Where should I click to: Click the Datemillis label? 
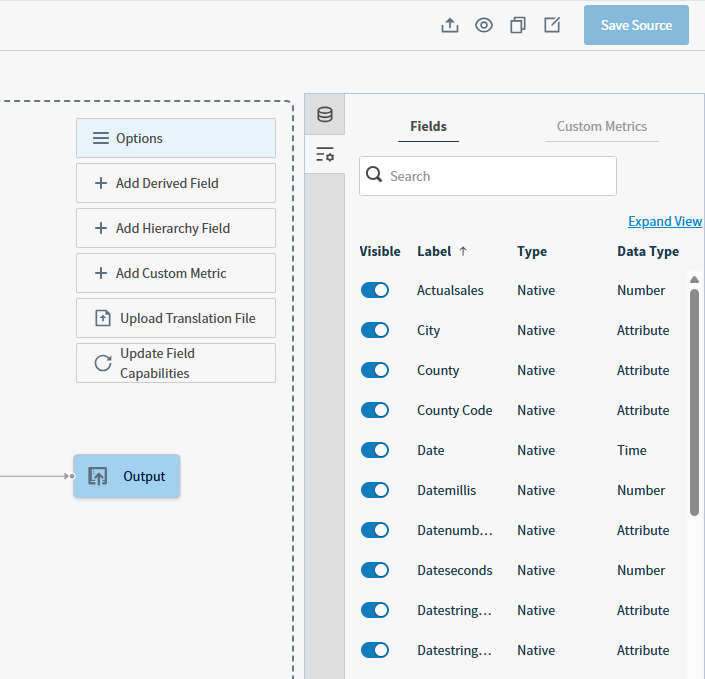click(x=446, y=491)
